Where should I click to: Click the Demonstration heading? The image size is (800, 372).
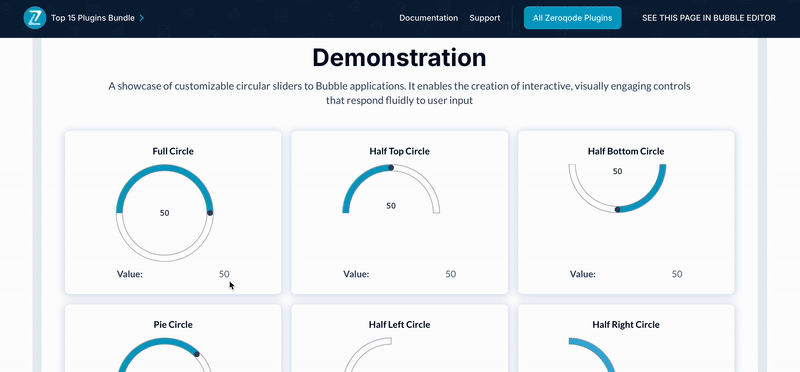pos(399,57)
